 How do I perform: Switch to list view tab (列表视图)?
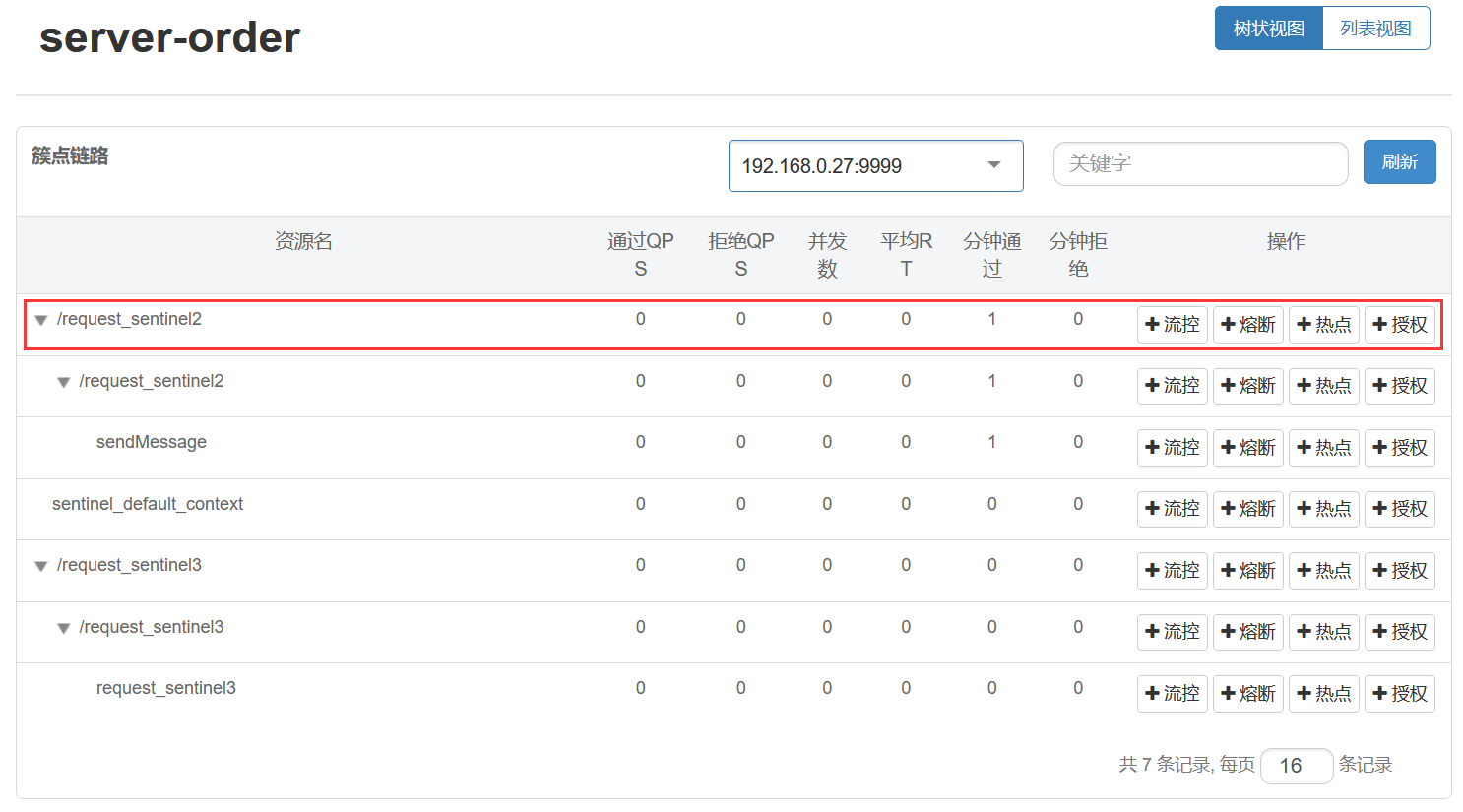[x=1375, y=29]
